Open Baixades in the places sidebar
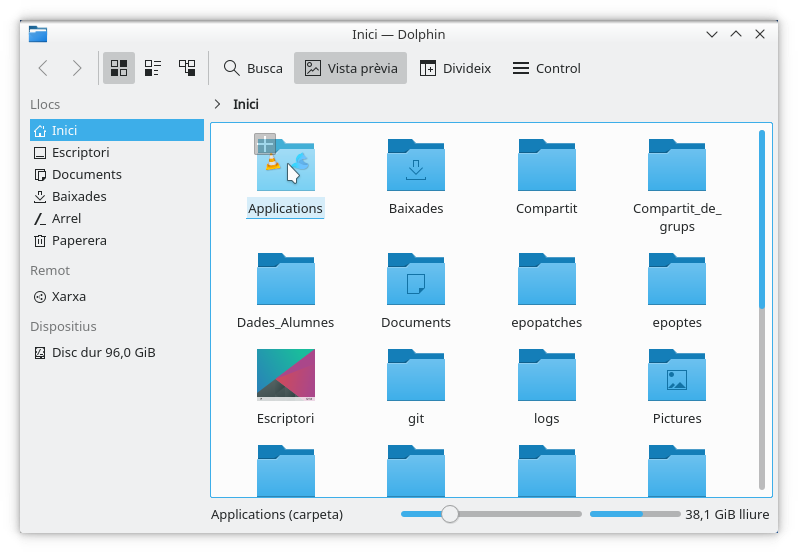 pos(117,196)
